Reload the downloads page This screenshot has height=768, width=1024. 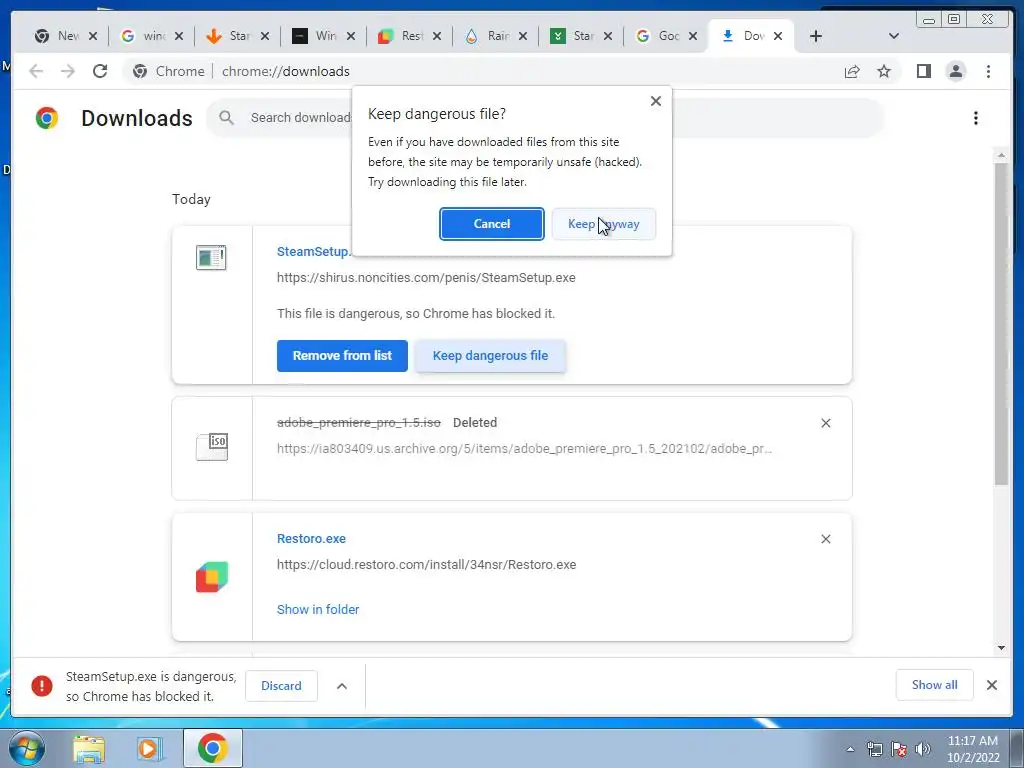[100, 71]
